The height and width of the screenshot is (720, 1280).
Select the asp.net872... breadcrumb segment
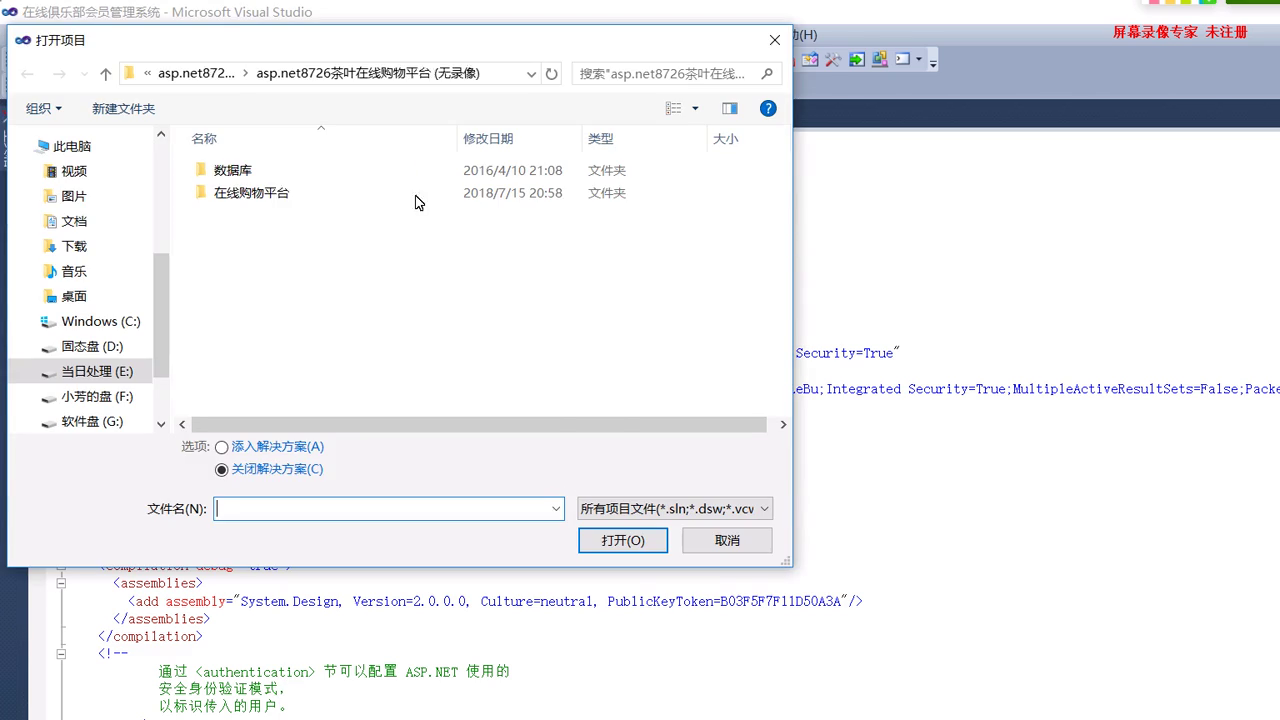(196, 73)
